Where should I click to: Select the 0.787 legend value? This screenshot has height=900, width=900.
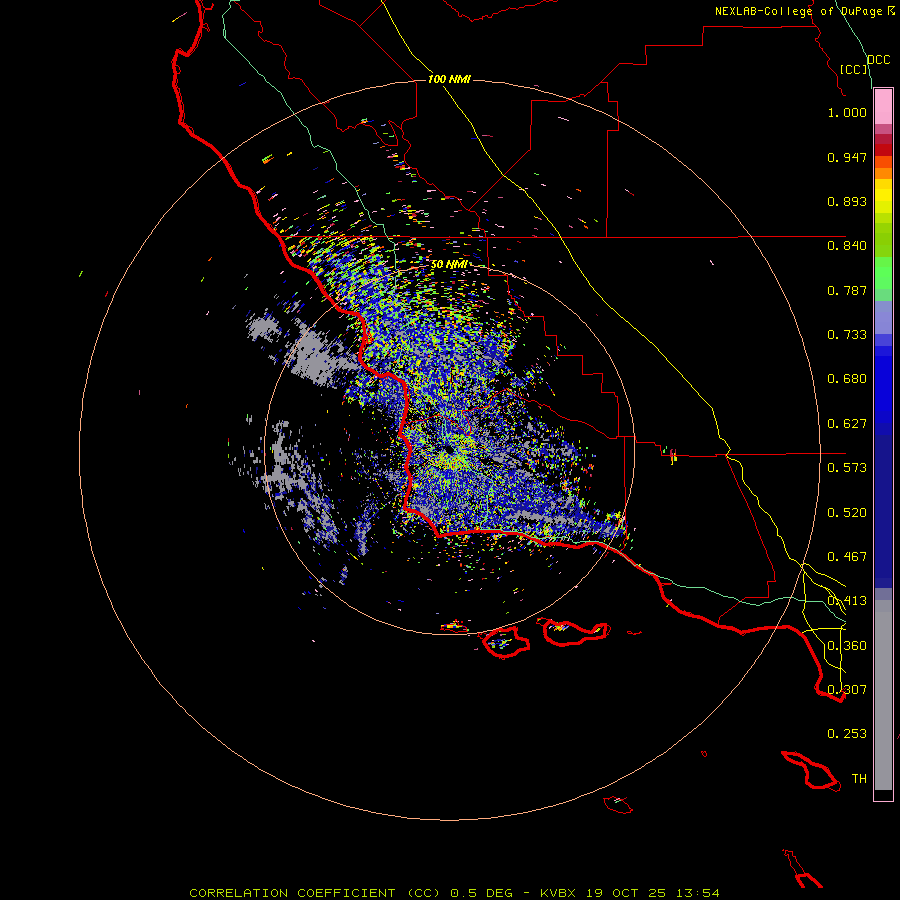pos(847,290)
